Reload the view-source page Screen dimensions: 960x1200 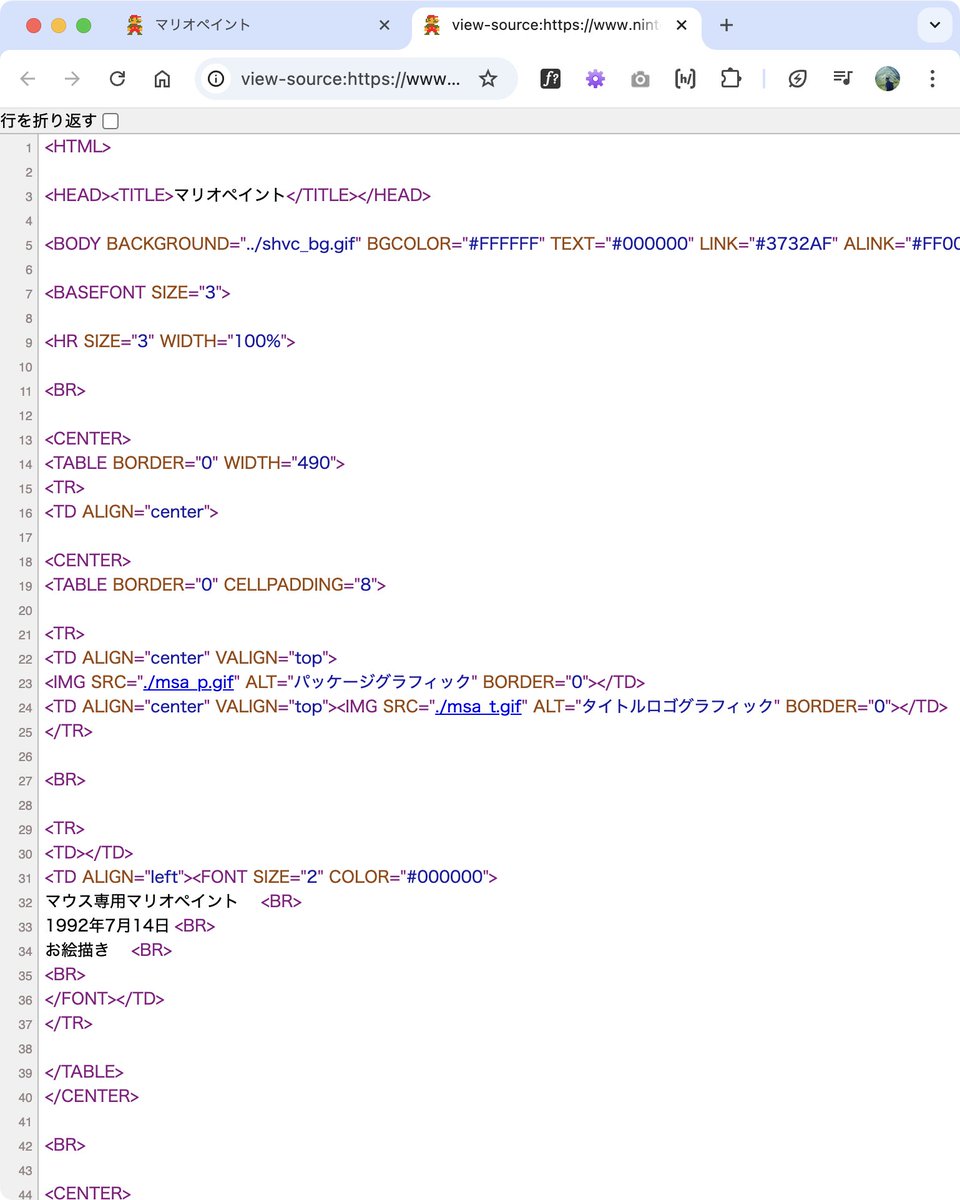coord(117,79)
